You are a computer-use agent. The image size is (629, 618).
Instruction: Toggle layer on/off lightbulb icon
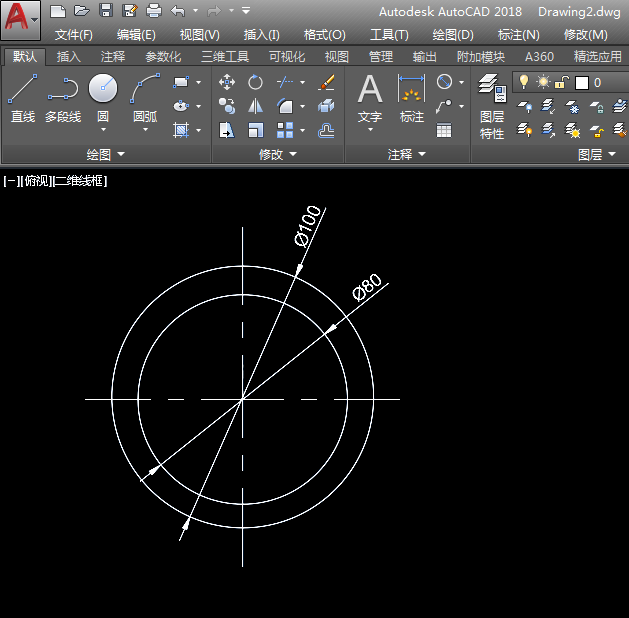click(524, 82)
